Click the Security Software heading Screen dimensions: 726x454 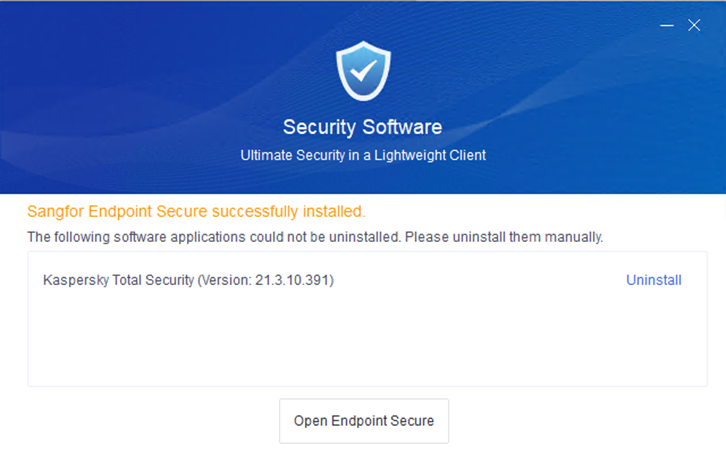362,128
